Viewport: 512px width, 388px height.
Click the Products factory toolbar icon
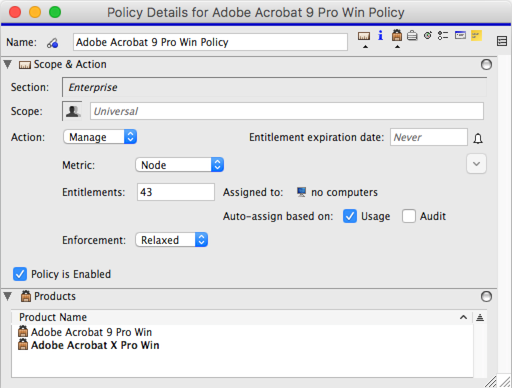coord(397,35)
